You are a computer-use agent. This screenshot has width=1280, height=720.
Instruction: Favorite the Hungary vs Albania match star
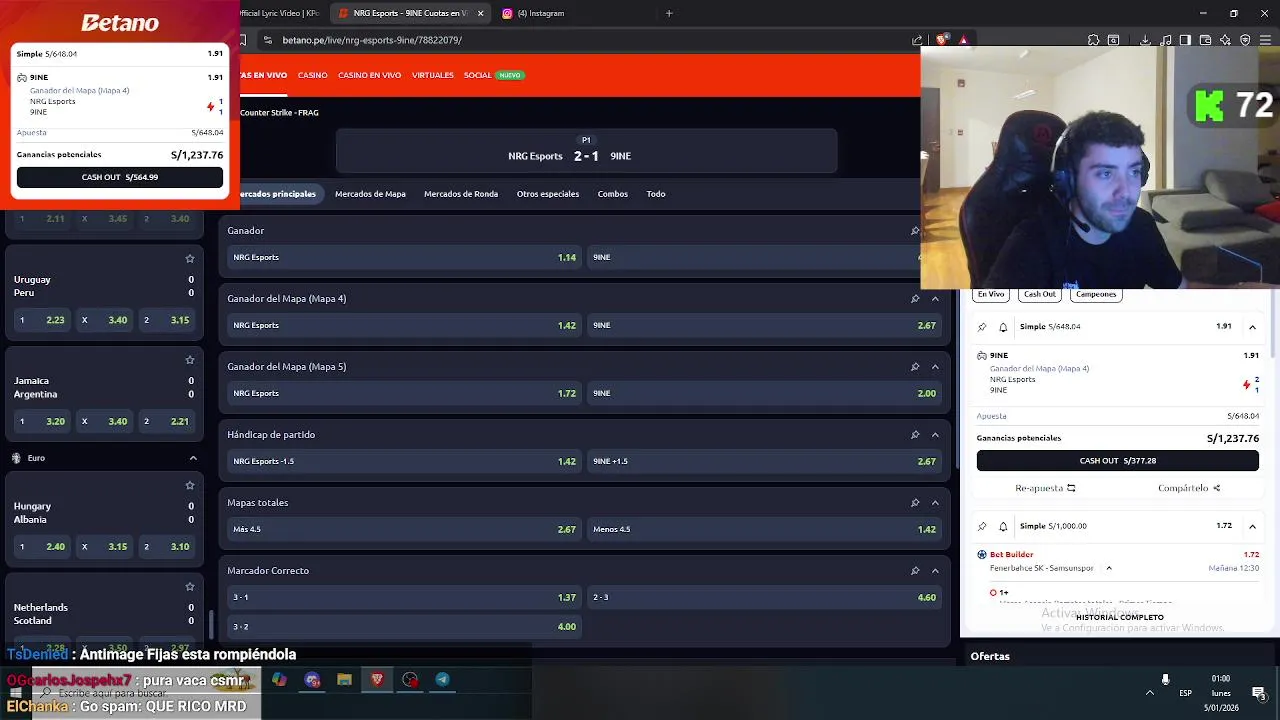(x=190, y=486)
